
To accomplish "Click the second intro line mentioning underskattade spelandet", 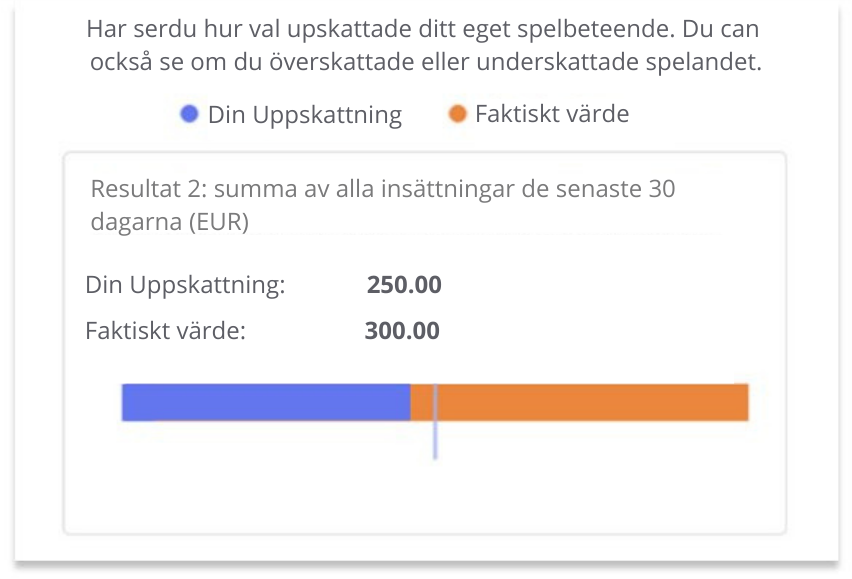I will click(426, 61).
